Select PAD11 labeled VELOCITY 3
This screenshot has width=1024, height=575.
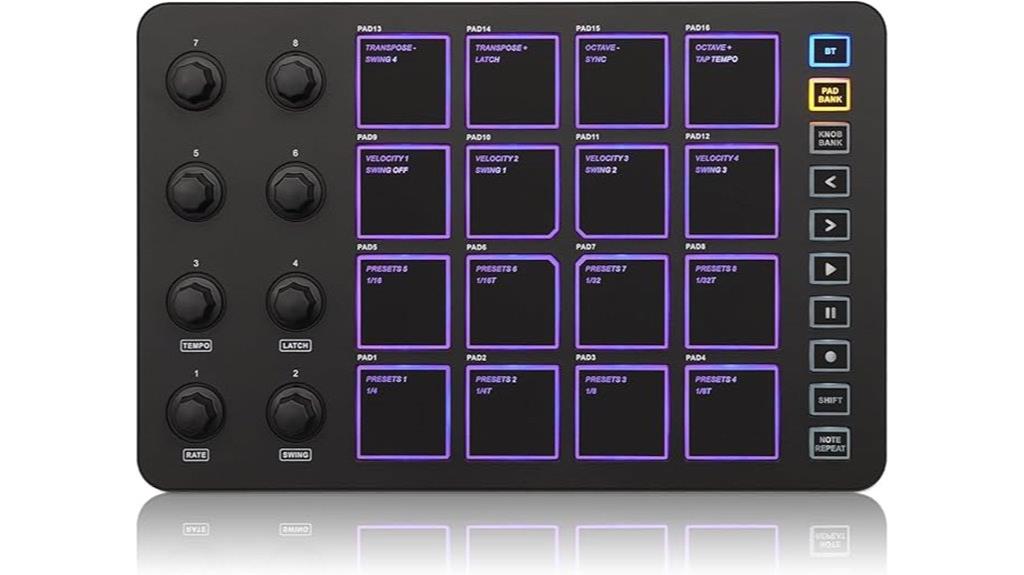(622, 191)
